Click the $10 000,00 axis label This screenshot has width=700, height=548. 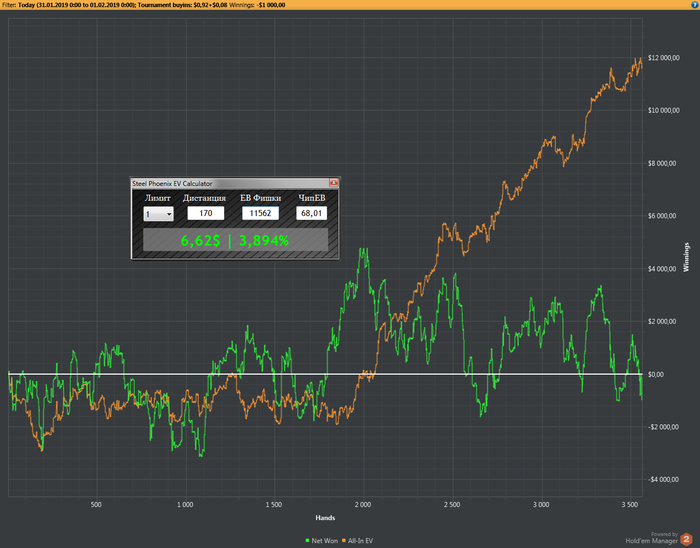pos(664,110)
